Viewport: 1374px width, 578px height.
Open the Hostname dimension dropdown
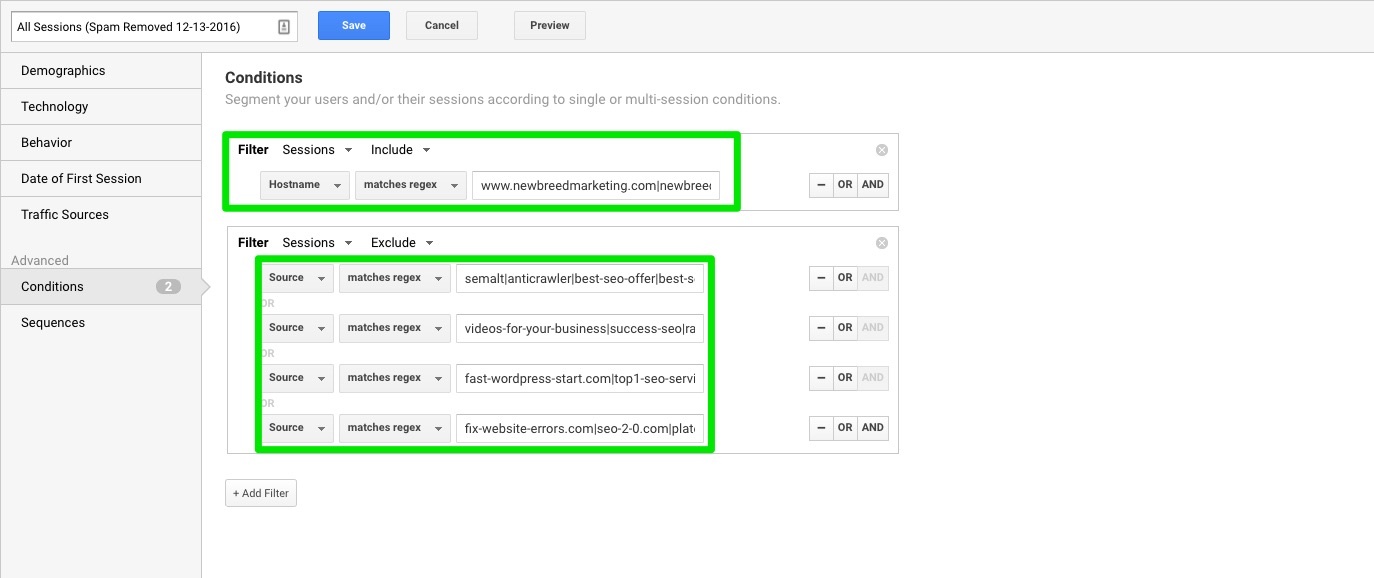point(305,185)
